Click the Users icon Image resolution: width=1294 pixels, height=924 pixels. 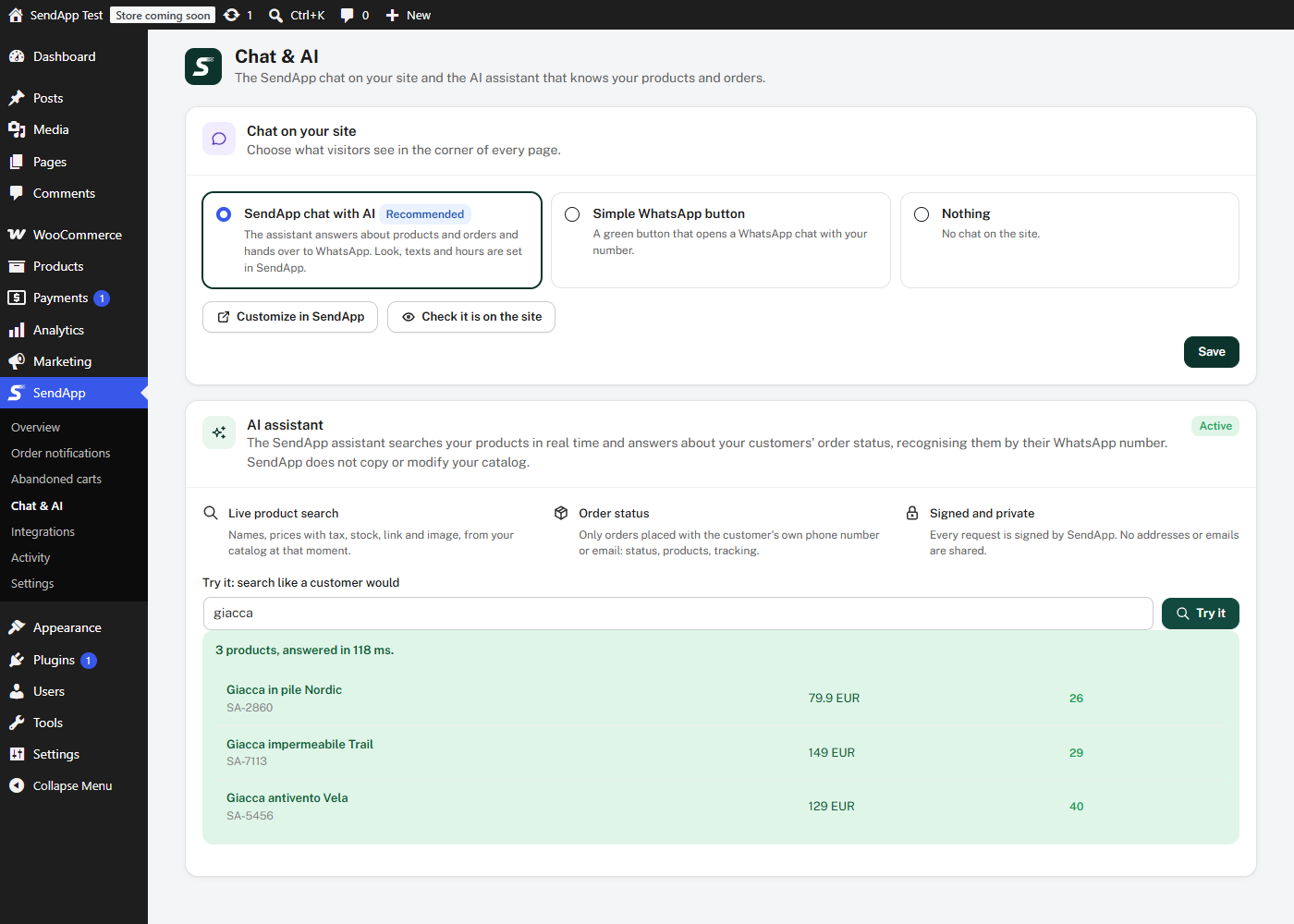coord(17,691)
